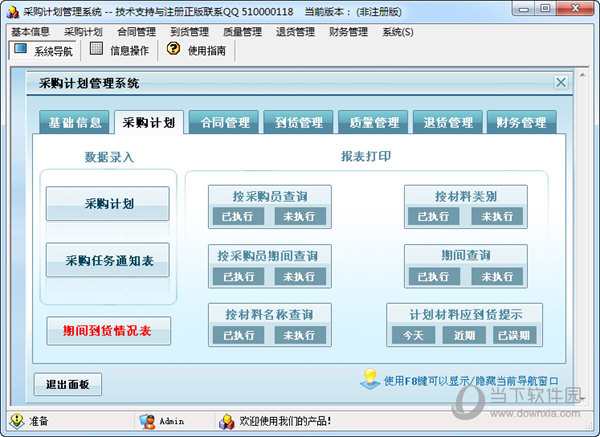Switch to the 到货管理 tab in panel
The height and width of the screenshot is (437, 600).
298,122
